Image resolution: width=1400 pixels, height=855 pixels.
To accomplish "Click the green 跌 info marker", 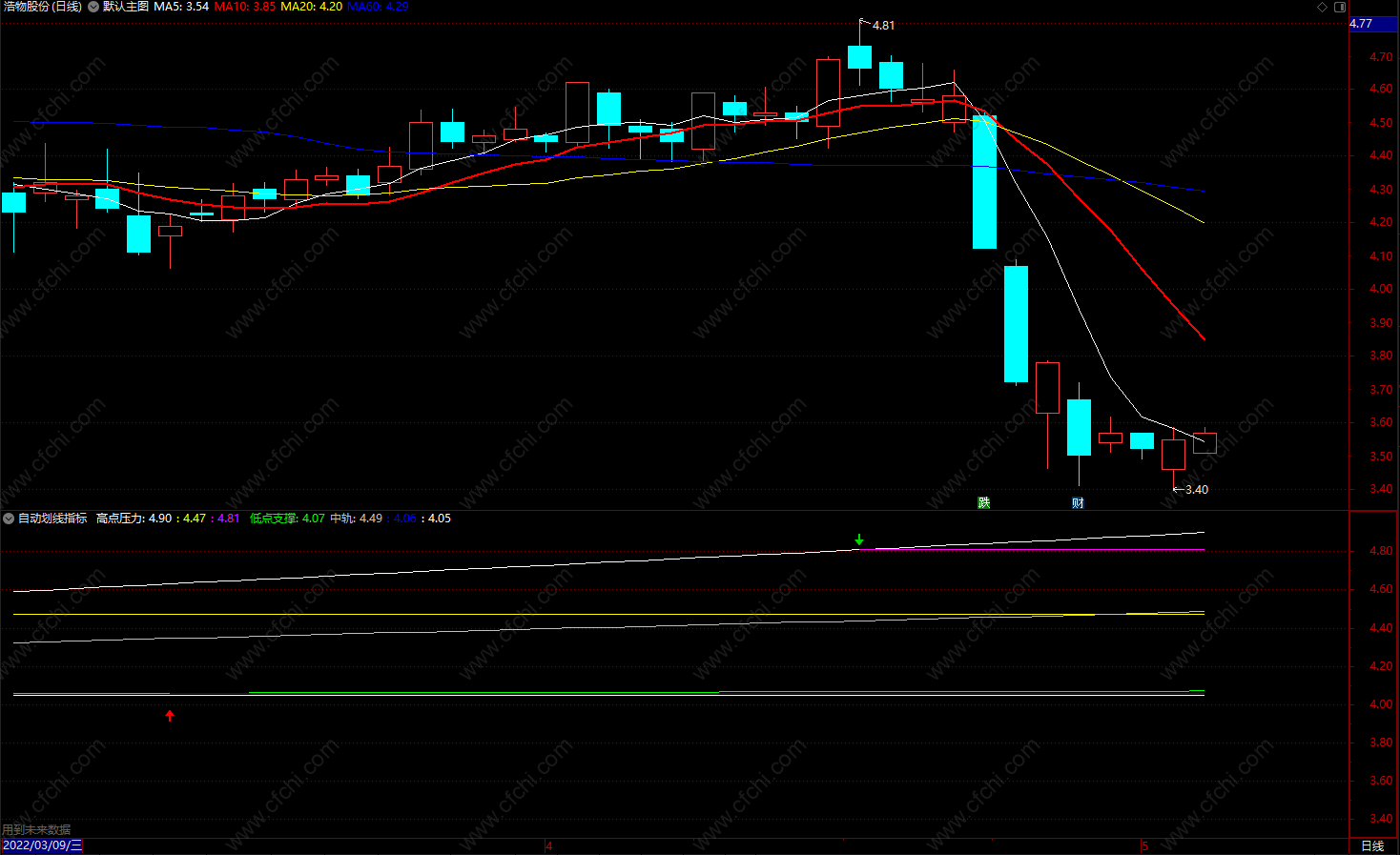I will [984, 502].
